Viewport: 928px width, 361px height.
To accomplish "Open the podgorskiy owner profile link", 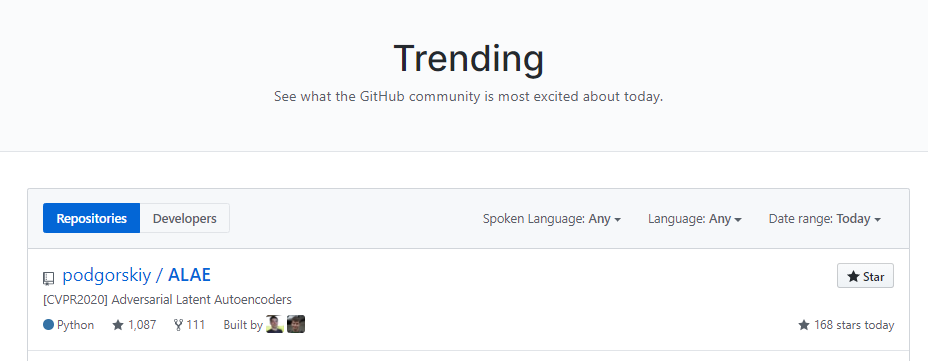I will pos(107,275).
